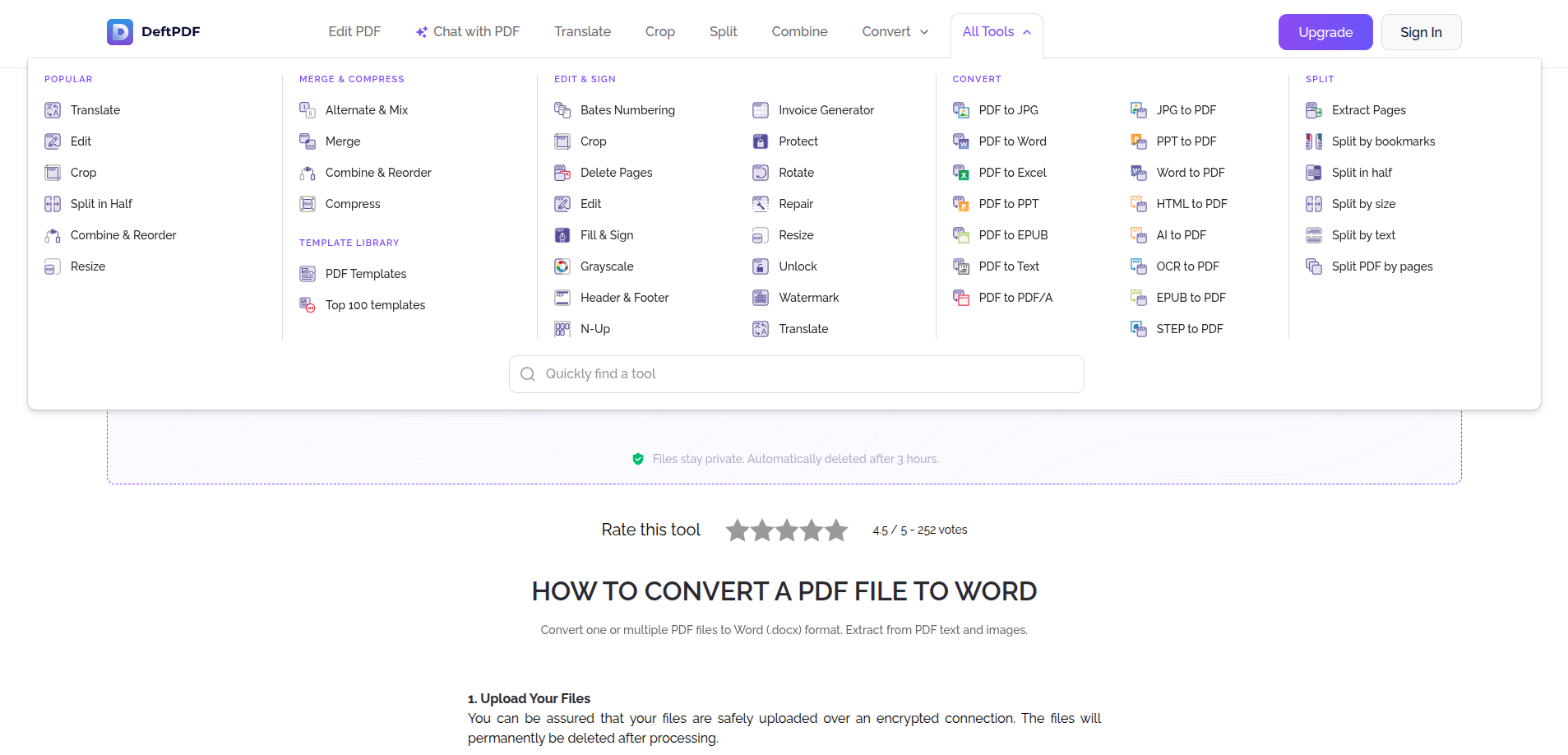
Task: Select Combine in the navigation bar
Action: 798,31
